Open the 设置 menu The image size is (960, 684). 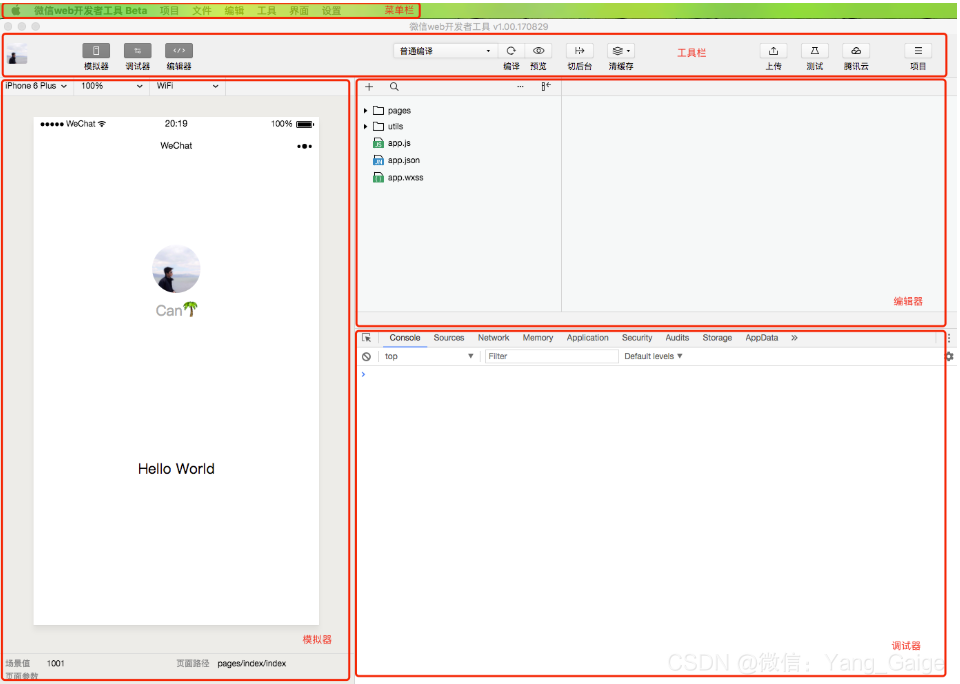(331, 10)
